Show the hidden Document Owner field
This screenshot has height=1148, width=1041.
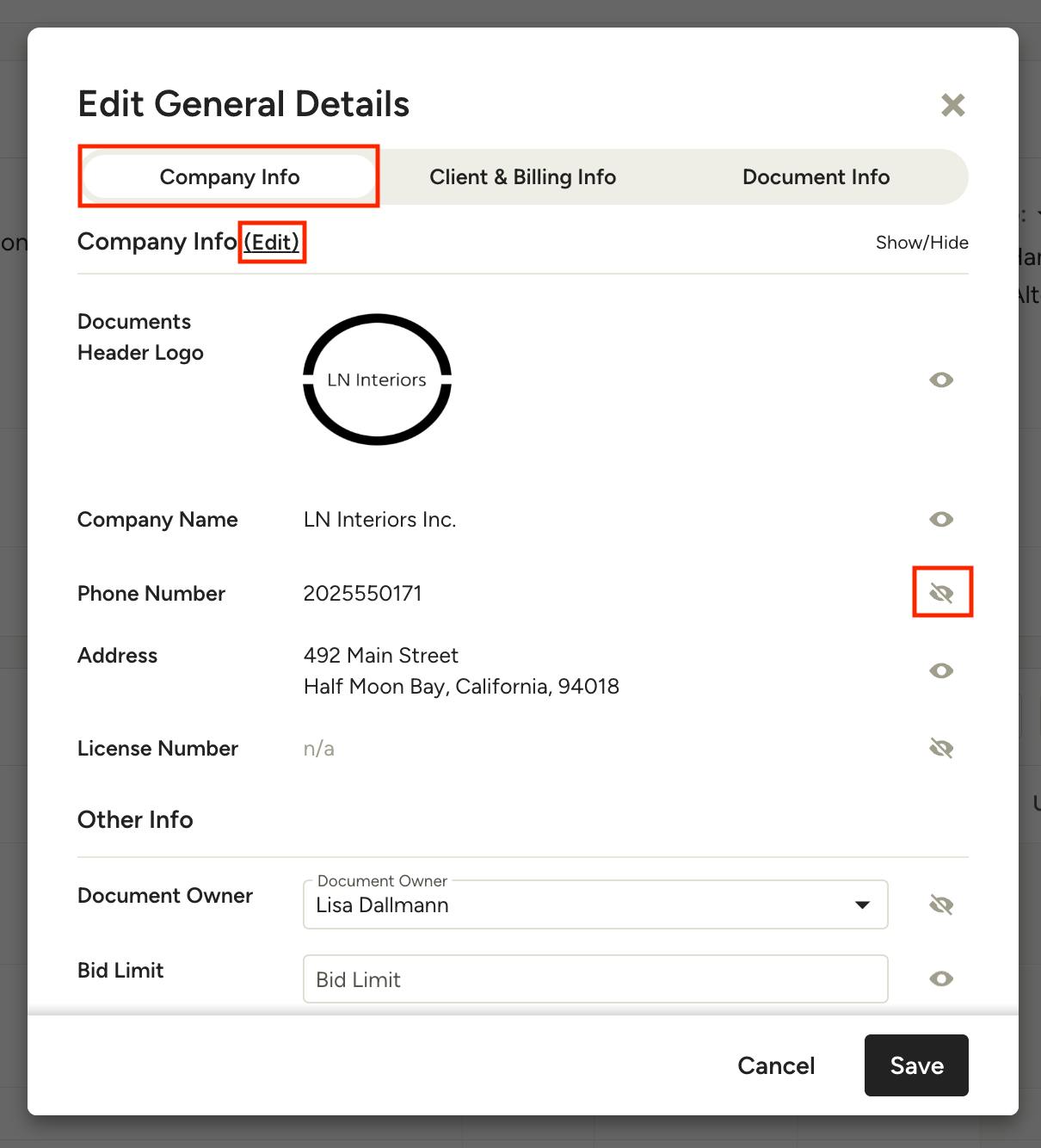pos(941,904)
